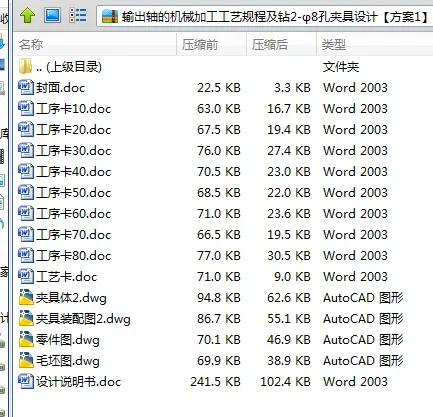Sort by 压缩后 column header
433x417 pixels.
pos(281,44)
